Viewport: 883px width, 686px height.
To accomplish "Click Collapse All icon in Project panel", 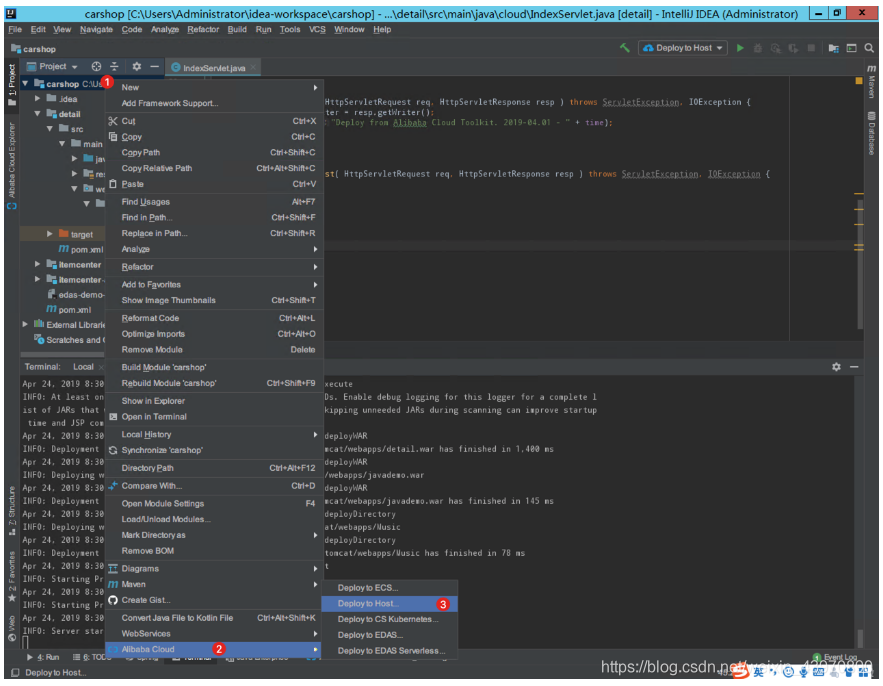I will tap(114, 66).
